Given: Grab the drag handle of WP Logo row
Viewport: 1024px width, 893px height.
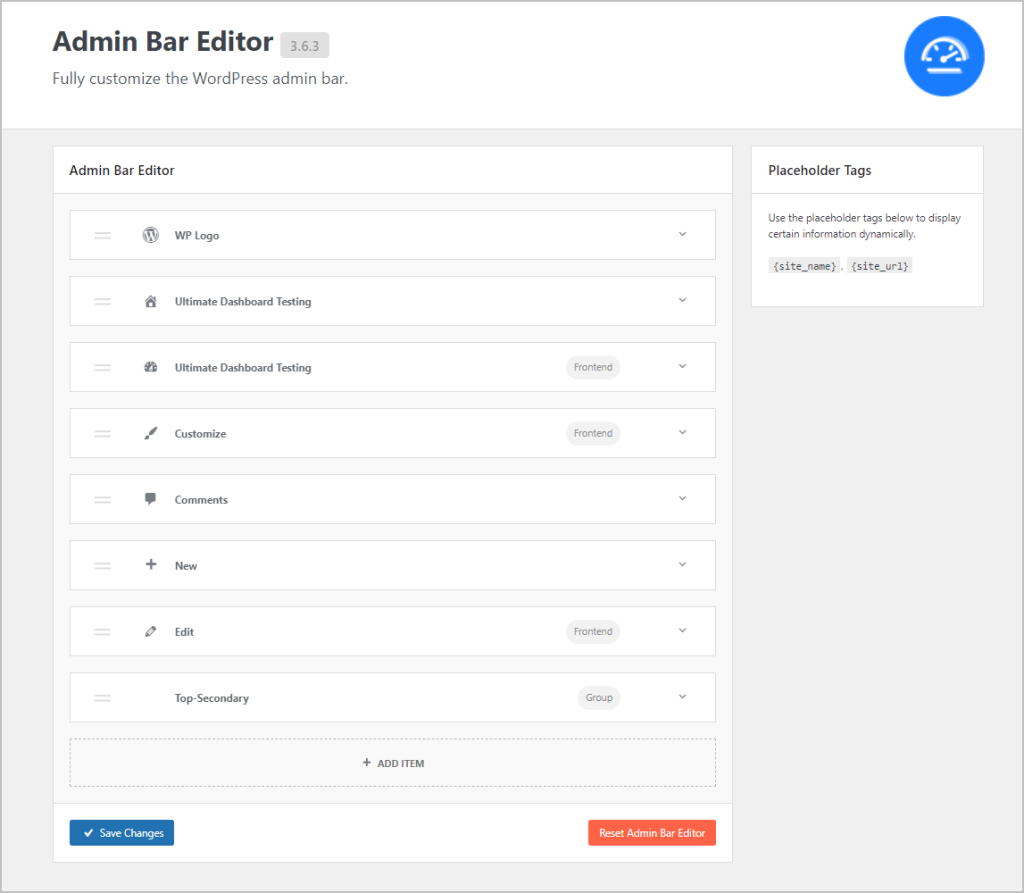Looking at the screenshot, I should pyautogui.click(x=103, y=235).
